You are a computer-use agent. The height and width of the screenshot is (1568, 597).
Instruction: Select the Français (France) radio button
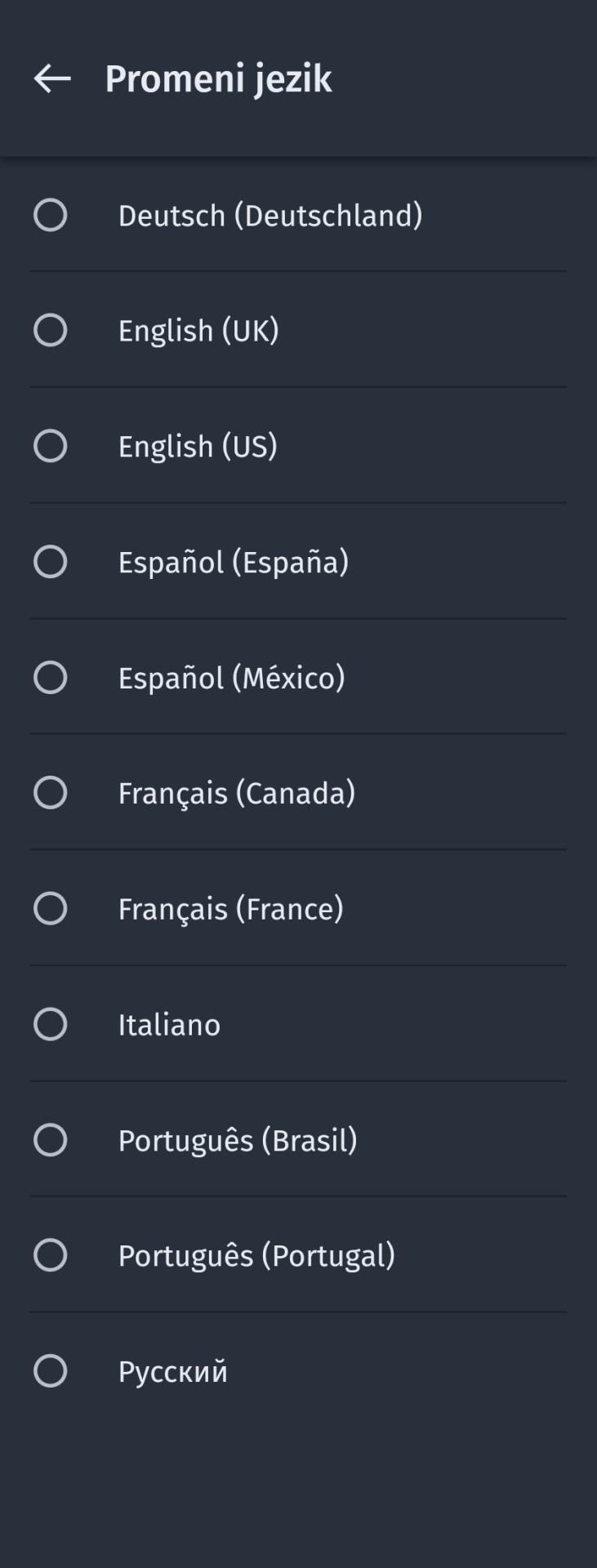(x=50, y=909)
